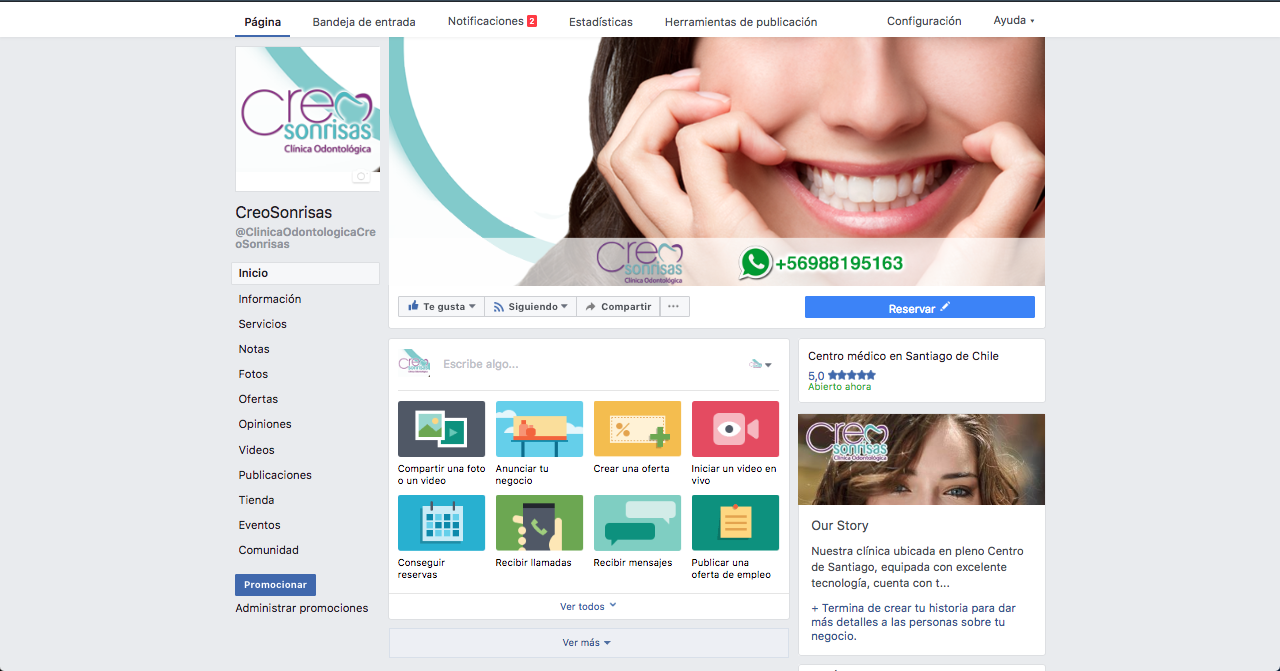This screenshot has height=671, width=1280.
Task: Click the Compartir una foto o un video icon
Action: coord(441,429)
